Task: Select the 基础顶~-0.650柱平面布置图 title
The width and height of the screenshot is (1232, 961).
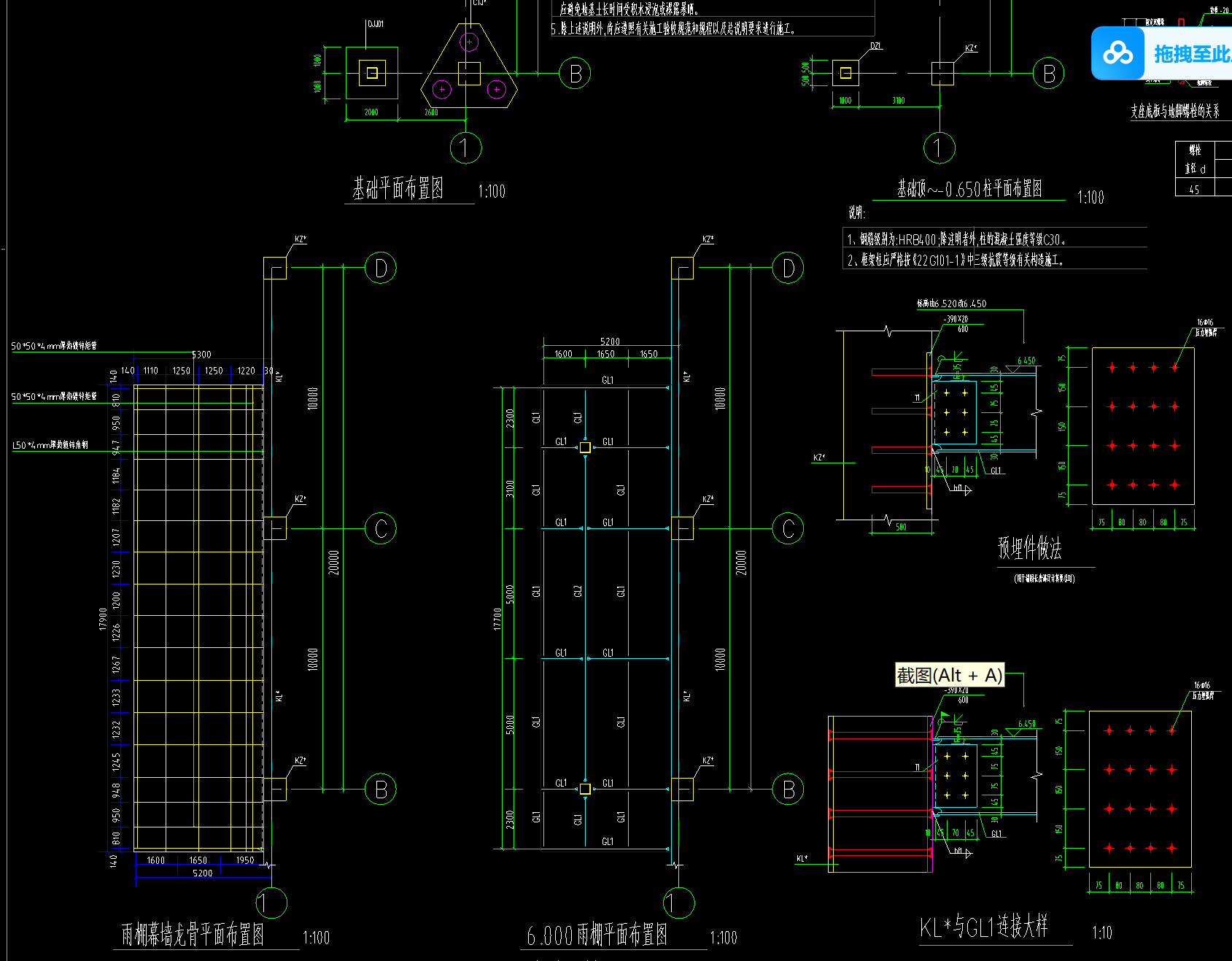Action: 969,189
